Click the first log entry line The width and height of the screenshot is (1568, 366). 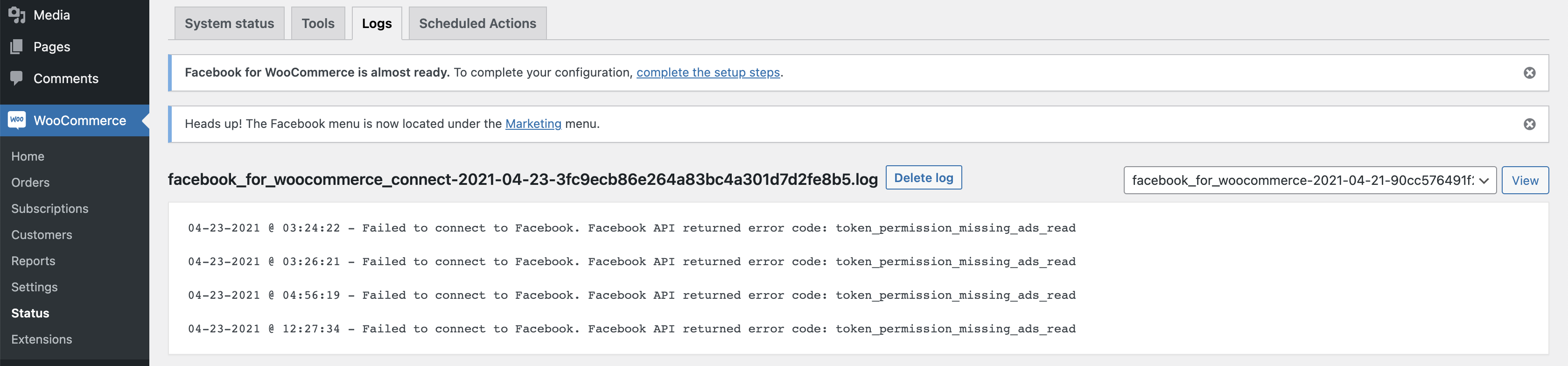pyautogui.click(x=631, y=228)
